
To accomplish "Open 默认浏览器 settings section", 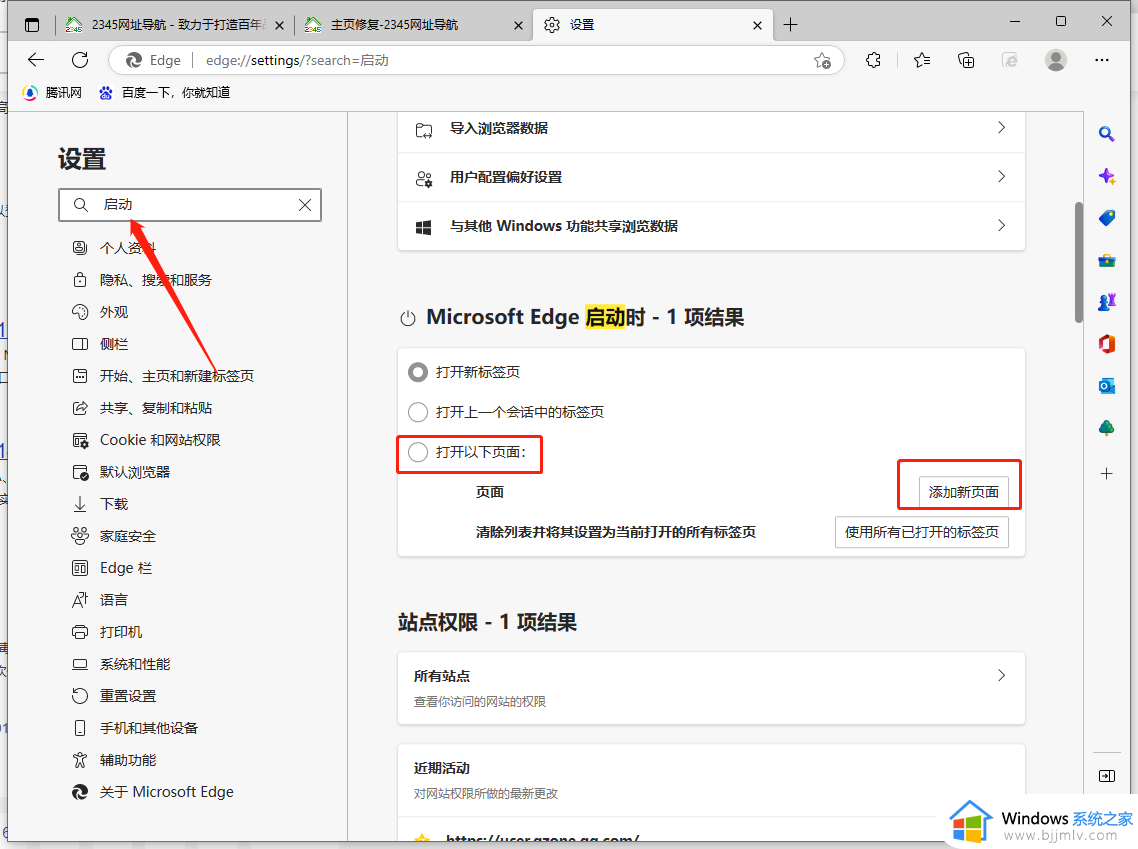I will [121, 472].
